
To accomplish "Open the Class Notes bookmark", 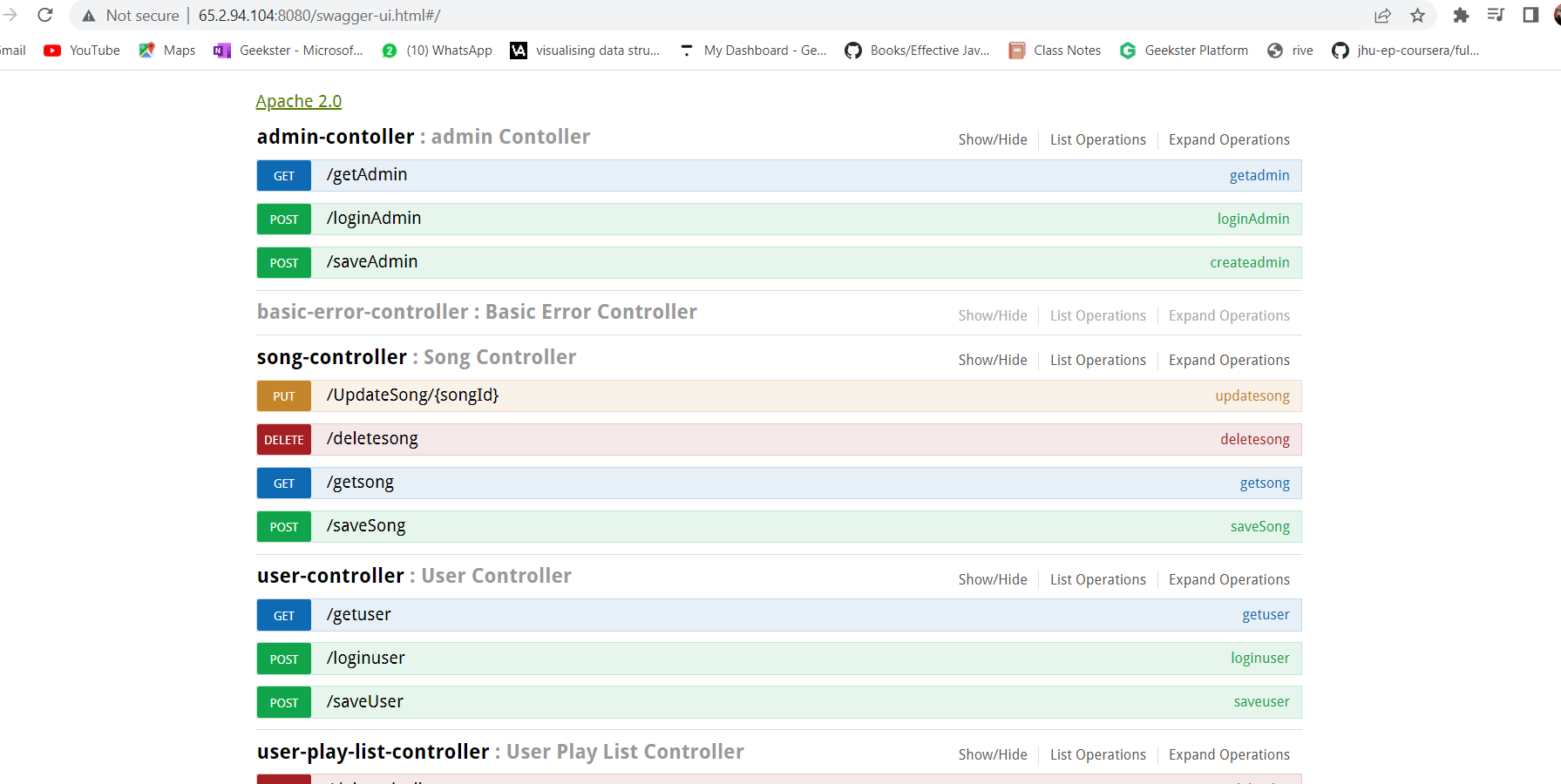I will [1055, 50].
